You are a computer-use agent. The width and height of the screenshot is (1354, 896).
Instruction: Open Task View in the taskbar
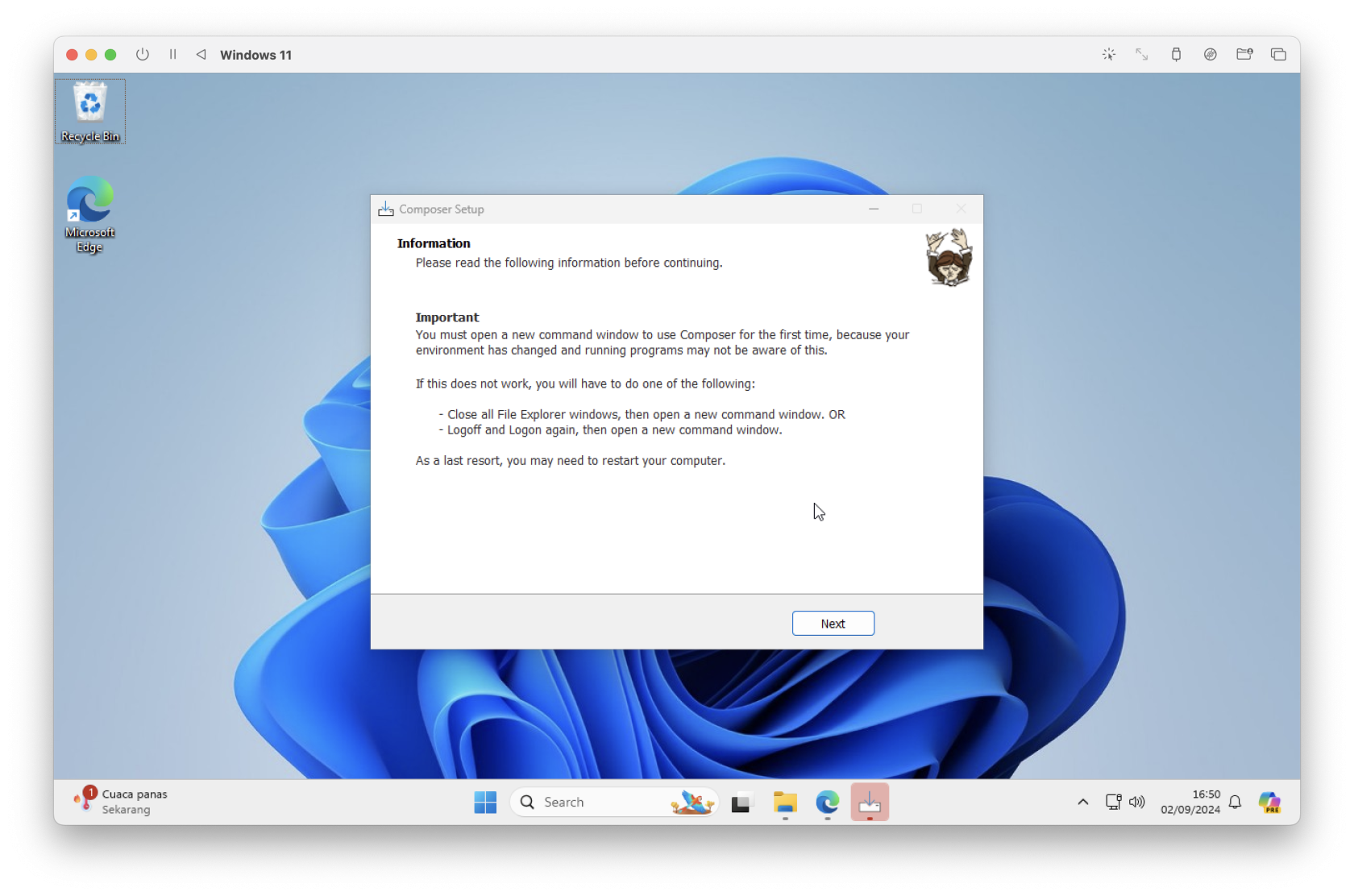pos(741,803)
